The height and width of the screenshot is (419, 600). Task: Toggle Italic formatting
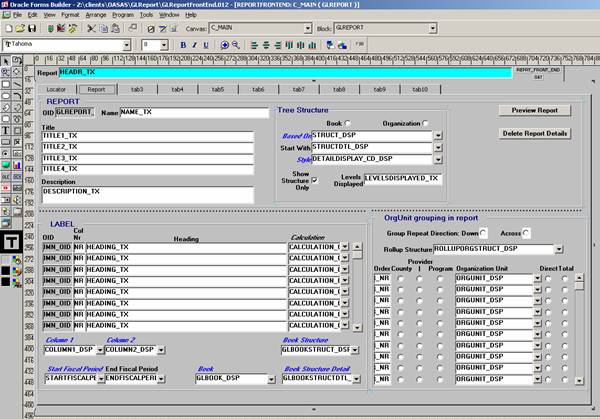point(194,45)
